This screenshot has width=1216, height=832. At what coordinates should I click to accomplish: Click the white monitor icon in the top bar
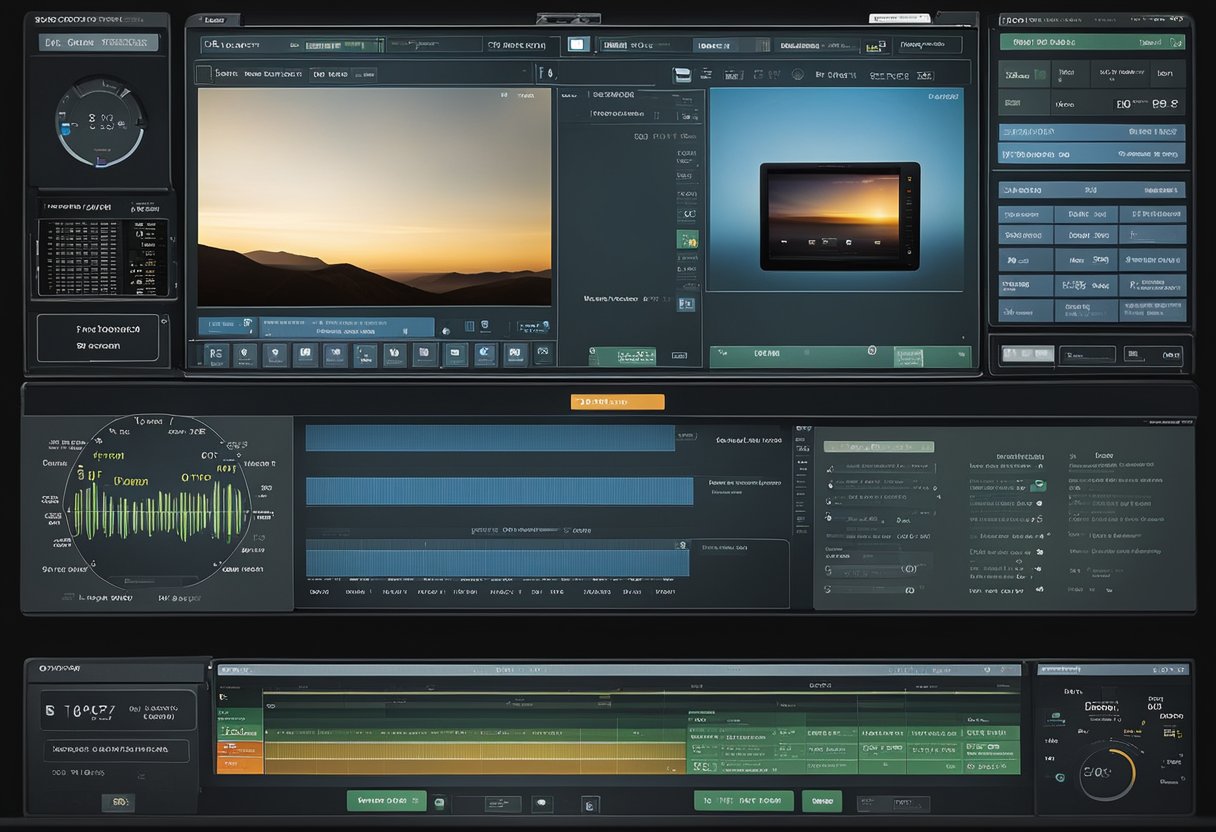coord(577,44)
